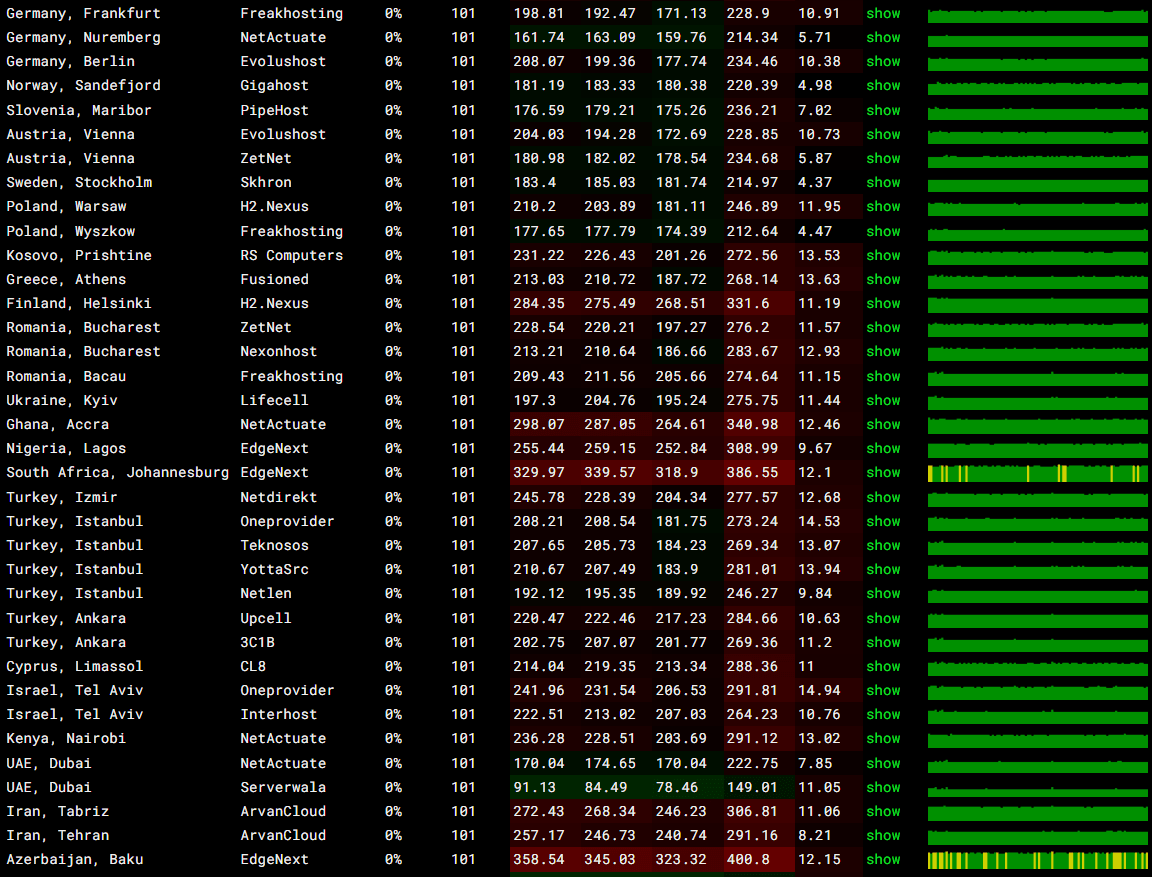This screenshot has width=1152, height=877.
Task: Click value '358.54' in Baku row
Action: click(539, 859)
